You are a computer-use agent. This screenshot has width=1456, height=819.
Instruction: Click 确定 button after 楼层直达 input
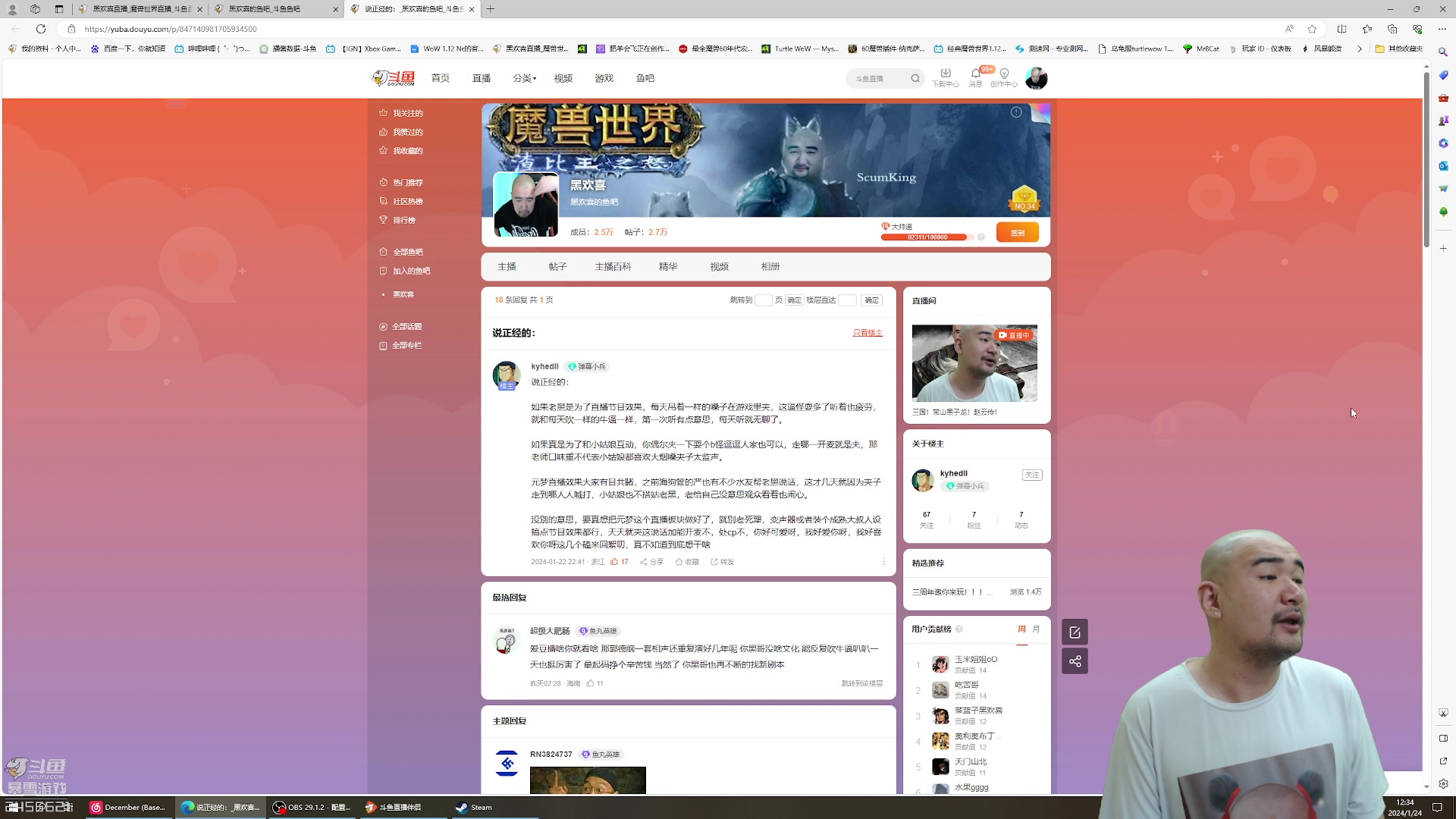point(872,300)
